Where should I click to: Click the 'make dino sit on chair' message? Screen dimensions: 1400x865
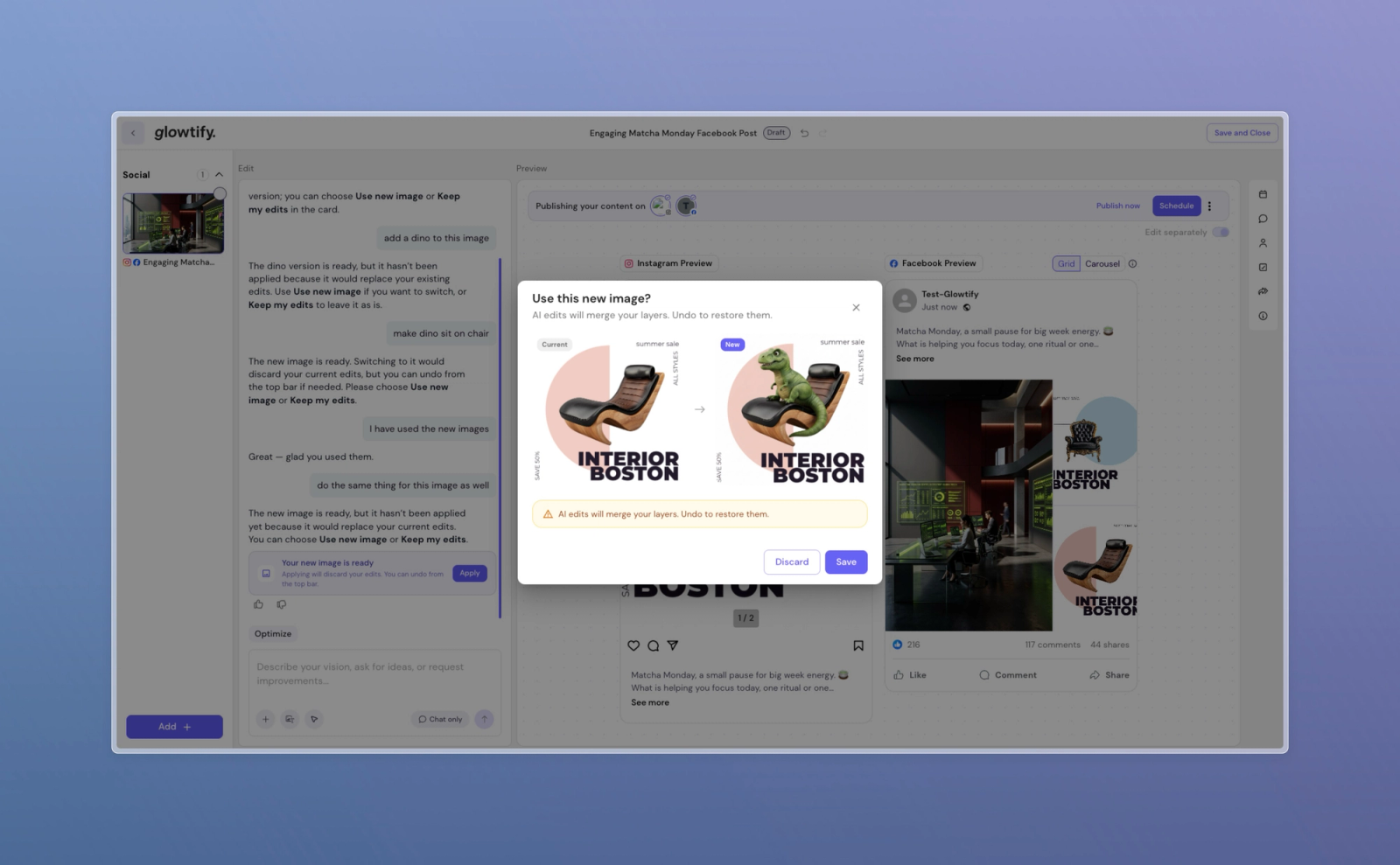441,333
